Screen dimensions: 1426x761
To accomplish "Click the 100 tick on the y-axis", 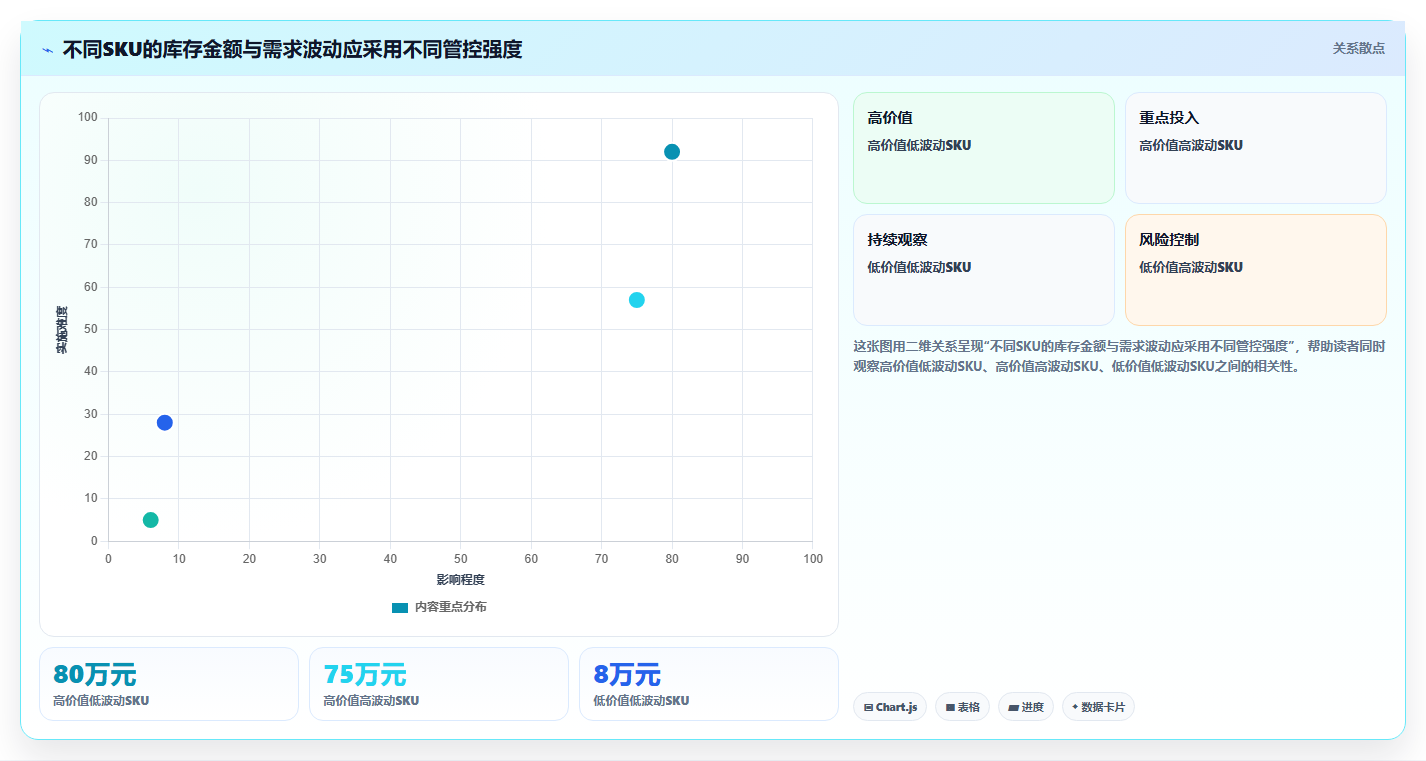I will 87,118.
